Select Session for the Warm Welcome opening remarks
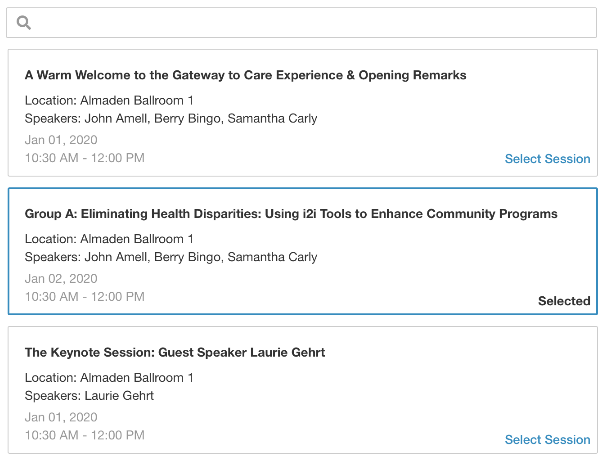Screen dimensions: 606x464 coord(547,159)
